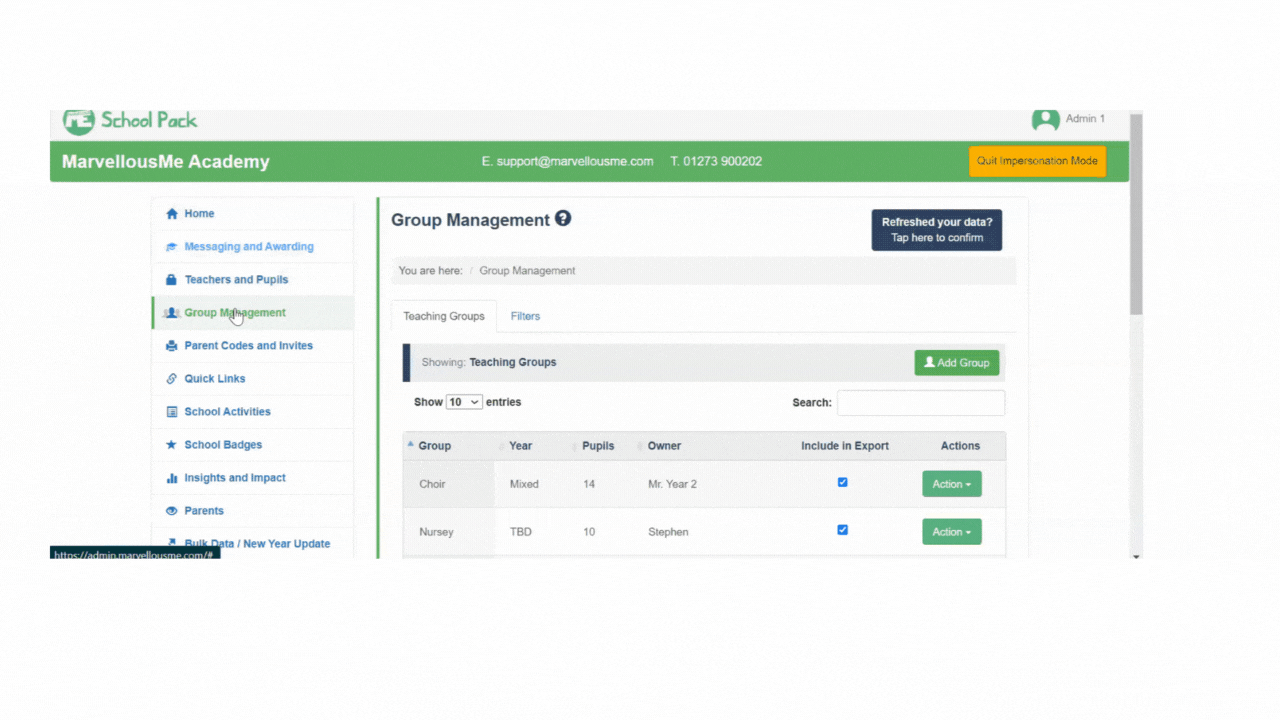Expand the Action dropdown for Nursey
The height and width of the screenshot is (720, 1280).
coord(951,532)
